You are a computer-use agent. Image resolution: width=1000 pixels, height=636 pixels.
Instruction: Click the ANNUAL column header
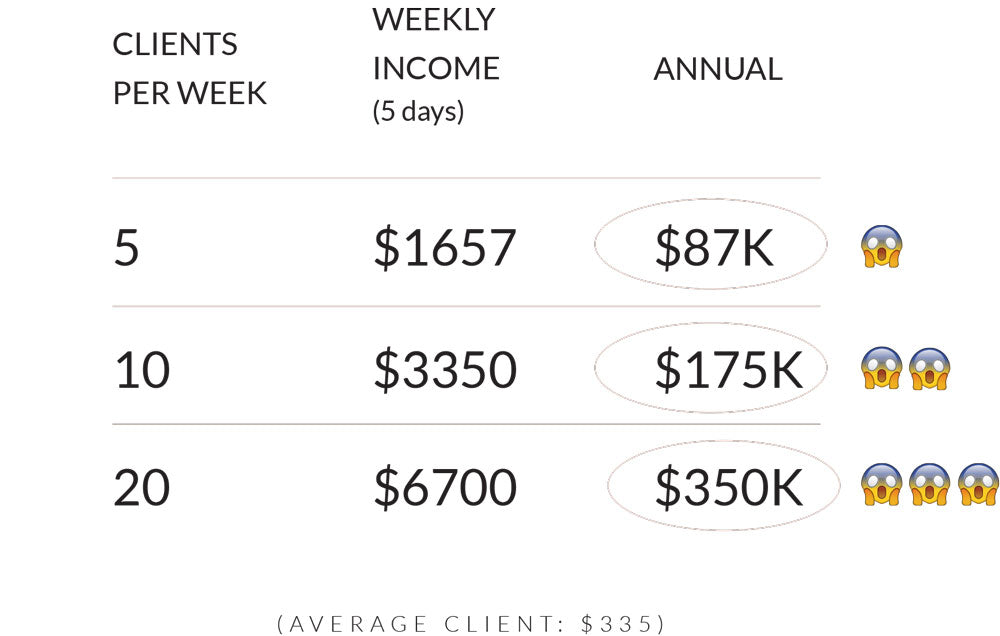[718, 69]
